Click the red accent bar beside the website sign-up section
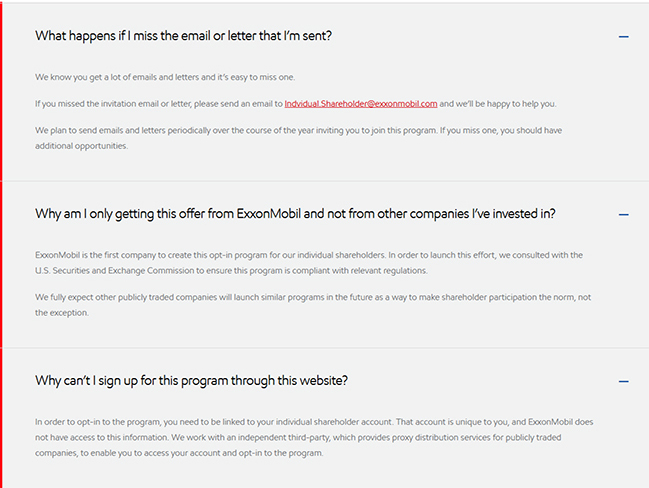Screen dimensions: 649x488 (x=2, y=418)
